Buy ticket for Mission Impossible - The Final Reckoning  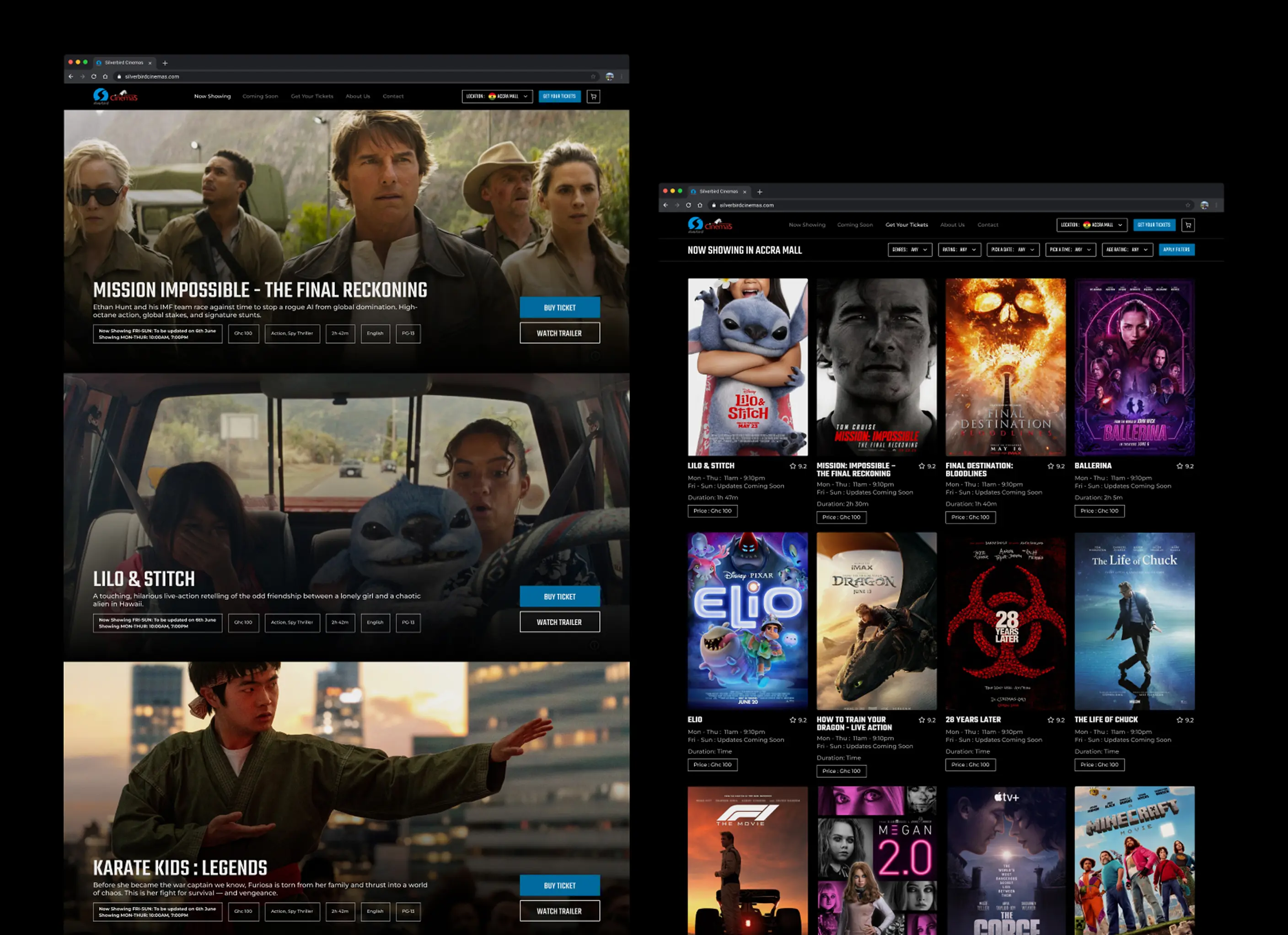(560, 307)
